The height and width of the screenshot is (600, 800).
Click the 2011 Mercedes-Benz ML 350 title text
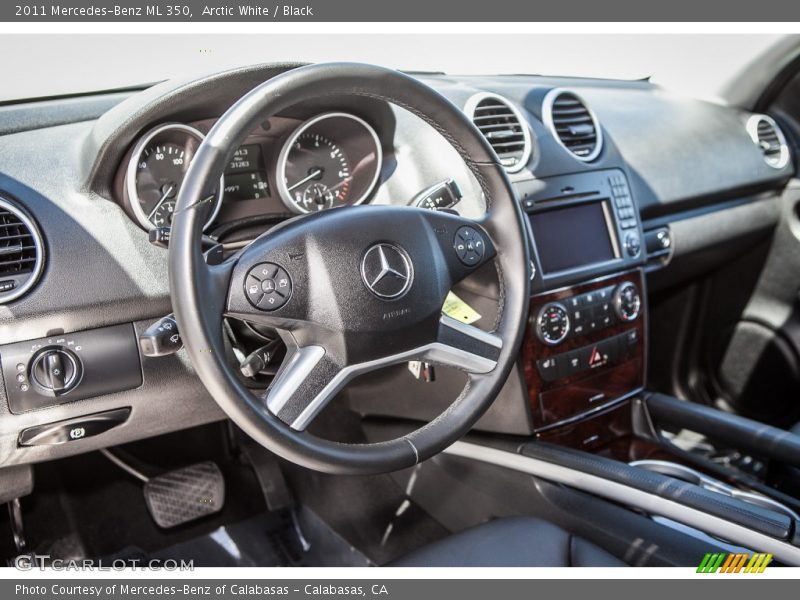(100, 13)
